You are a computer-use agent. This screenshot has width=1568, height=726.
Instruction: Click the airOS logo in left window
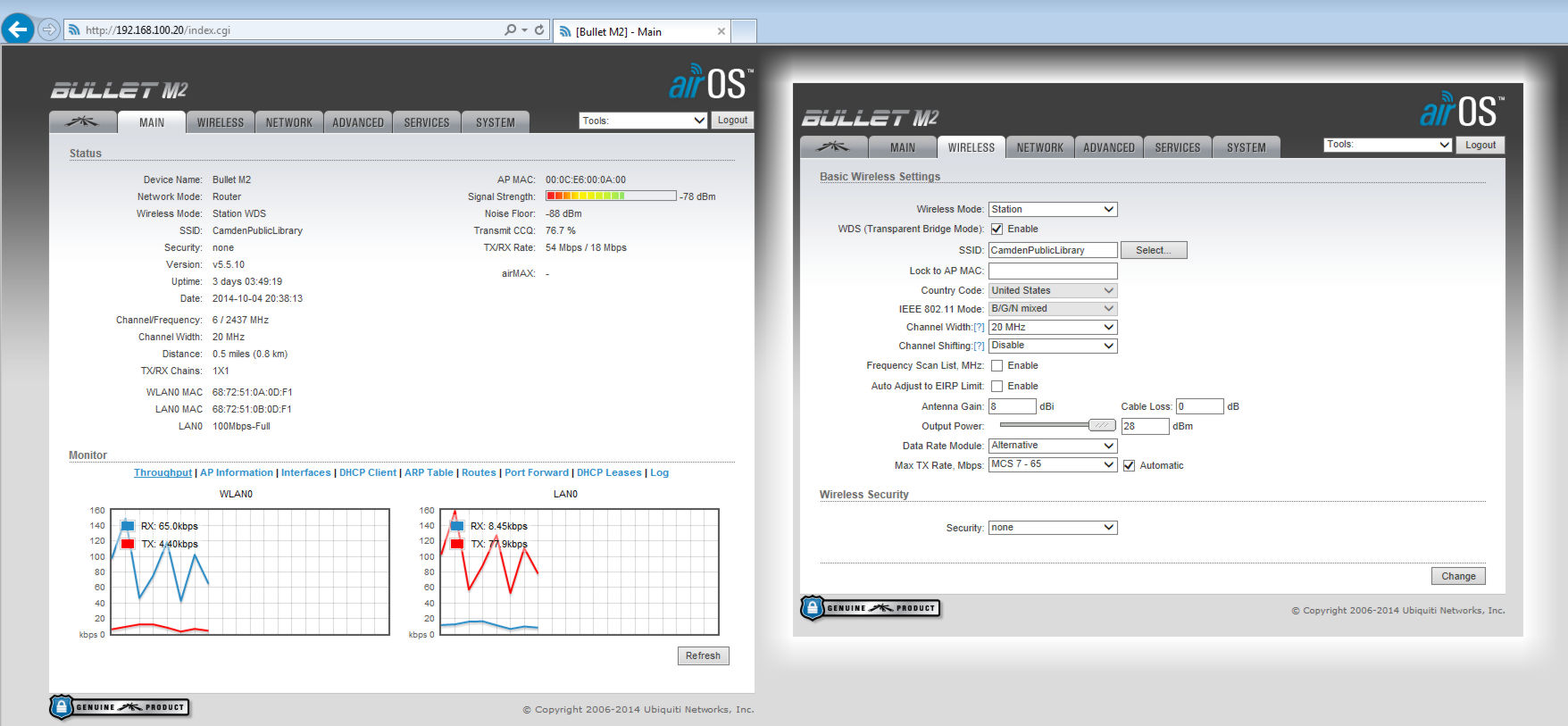pos(711,82)
